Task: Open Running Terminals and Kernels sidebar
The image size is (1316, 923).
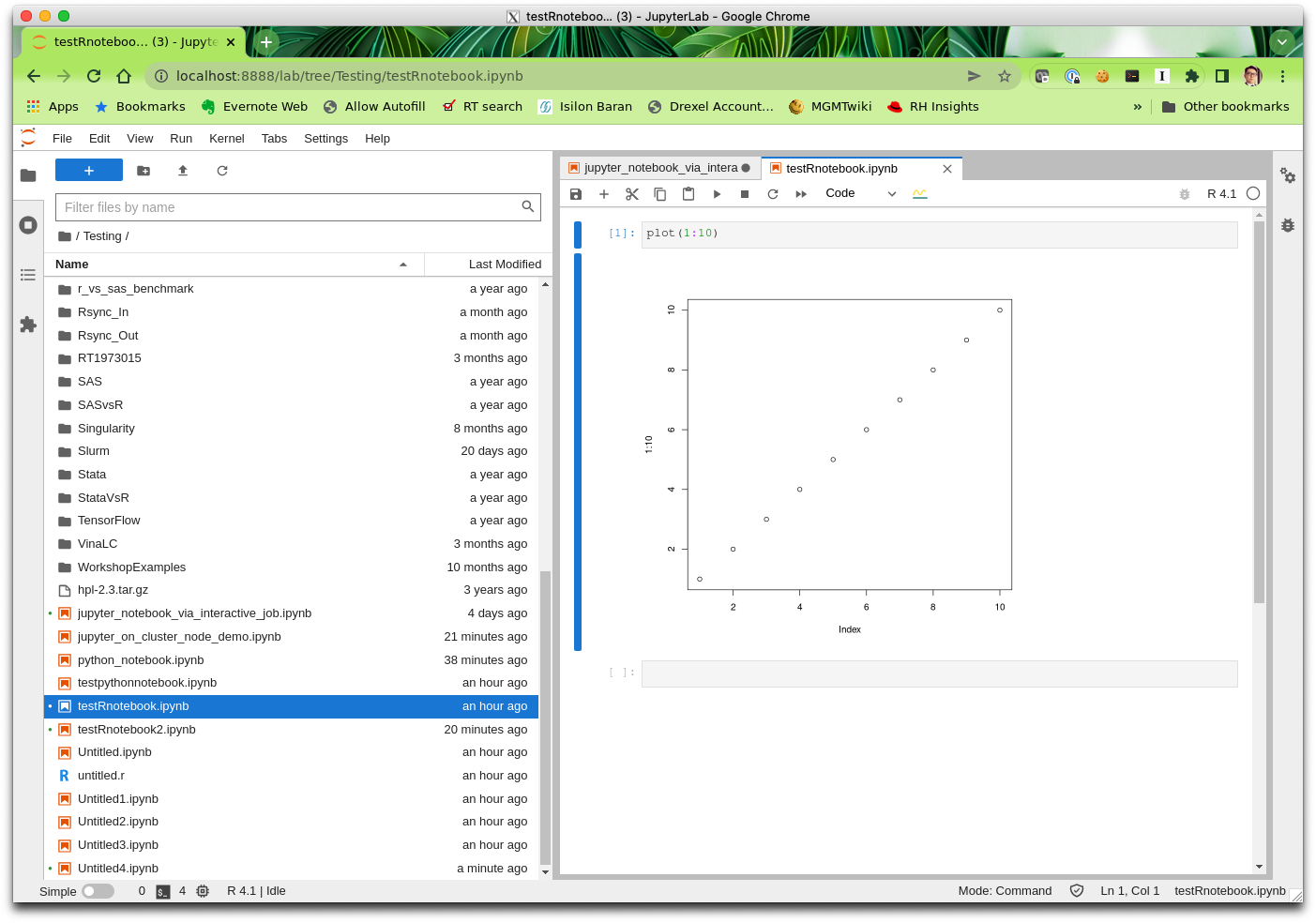Action: point(28,225)
